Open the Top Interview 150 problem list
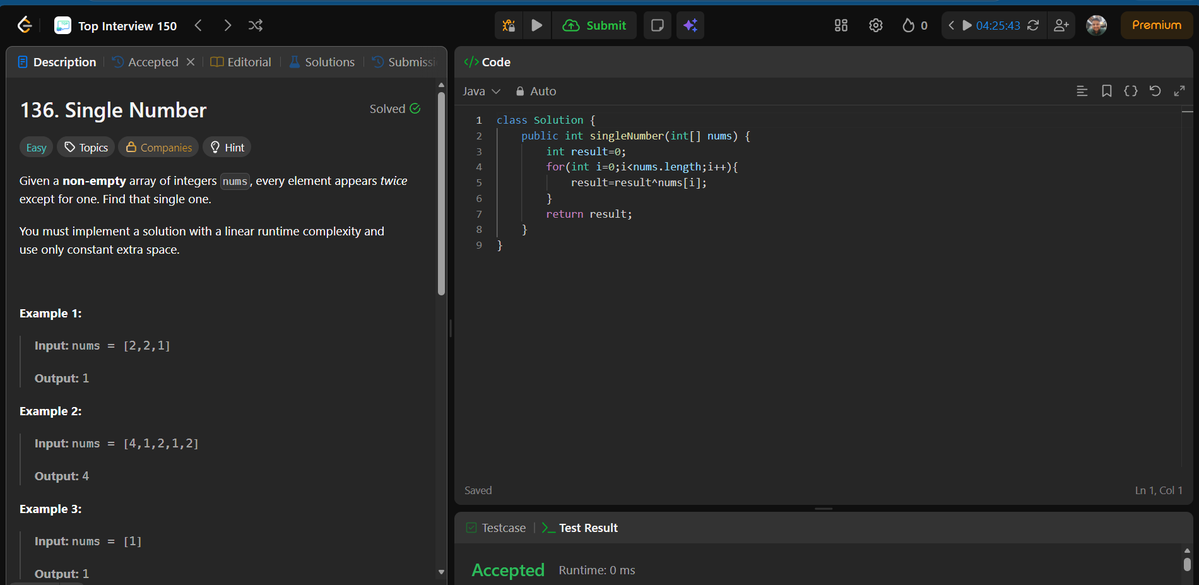 (116, 26)
